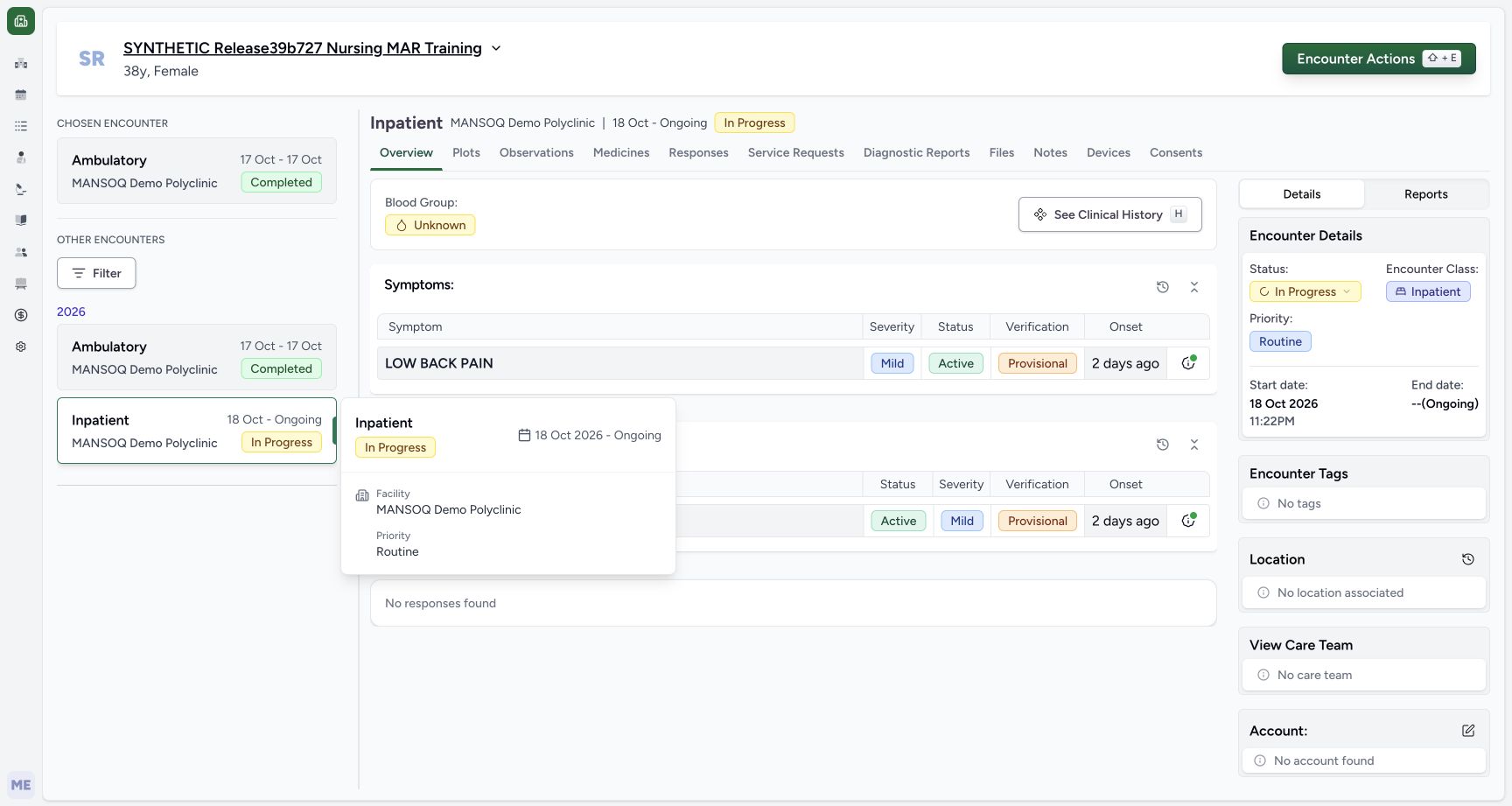Switch to the Diagnostic Reports tab
Viewport: 1512px width, 806px height.
point(917,152)
